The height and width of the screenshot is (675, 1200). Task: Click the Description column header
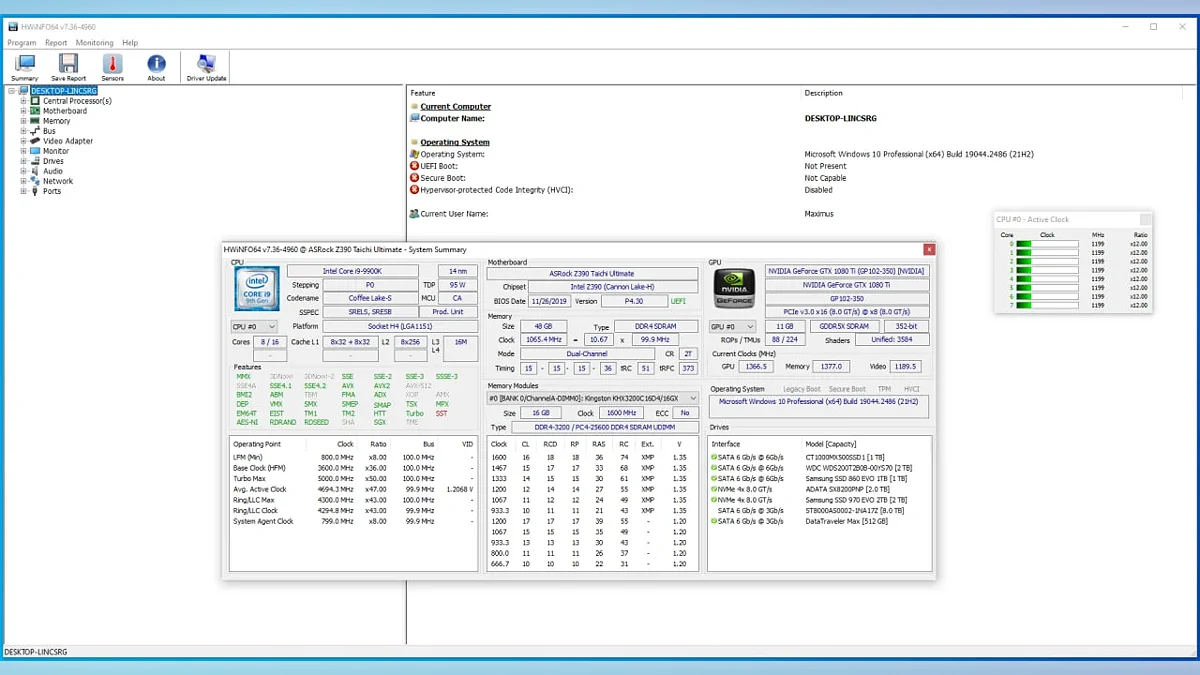(824, 93)
